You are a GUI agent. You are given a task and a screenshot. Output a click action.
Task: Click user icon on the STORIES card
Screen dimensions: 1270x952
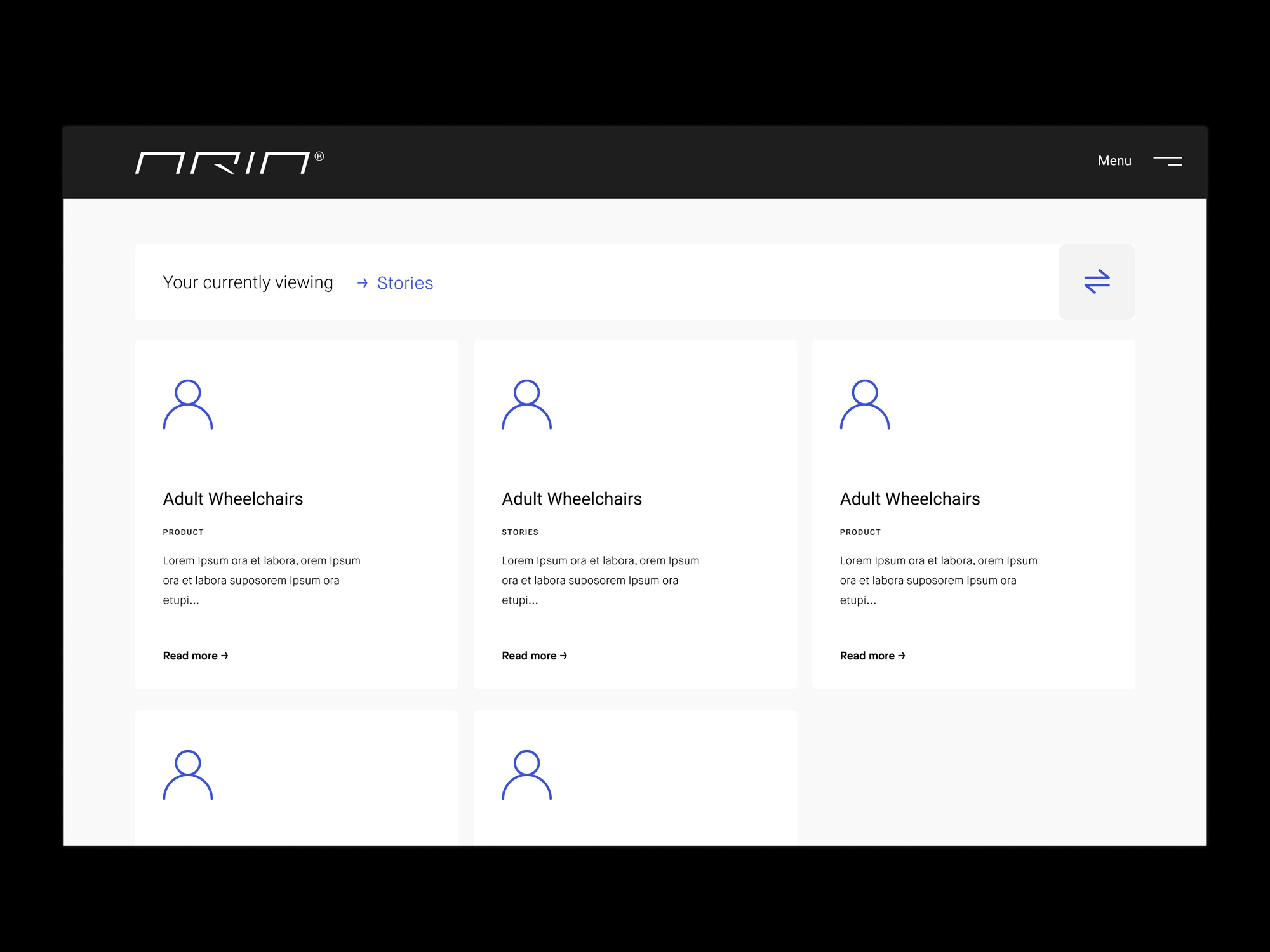click(526, 404)
